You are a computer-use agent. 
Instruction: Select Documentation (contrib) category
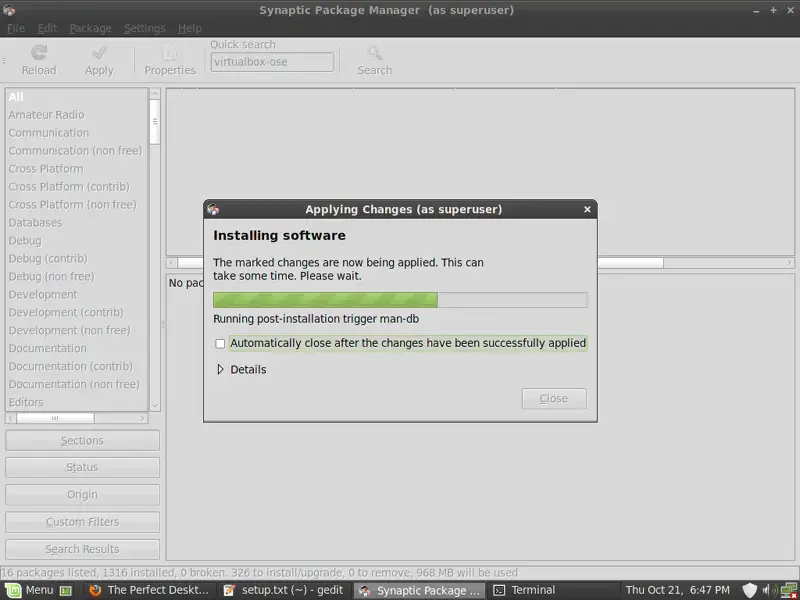point(77,366)
